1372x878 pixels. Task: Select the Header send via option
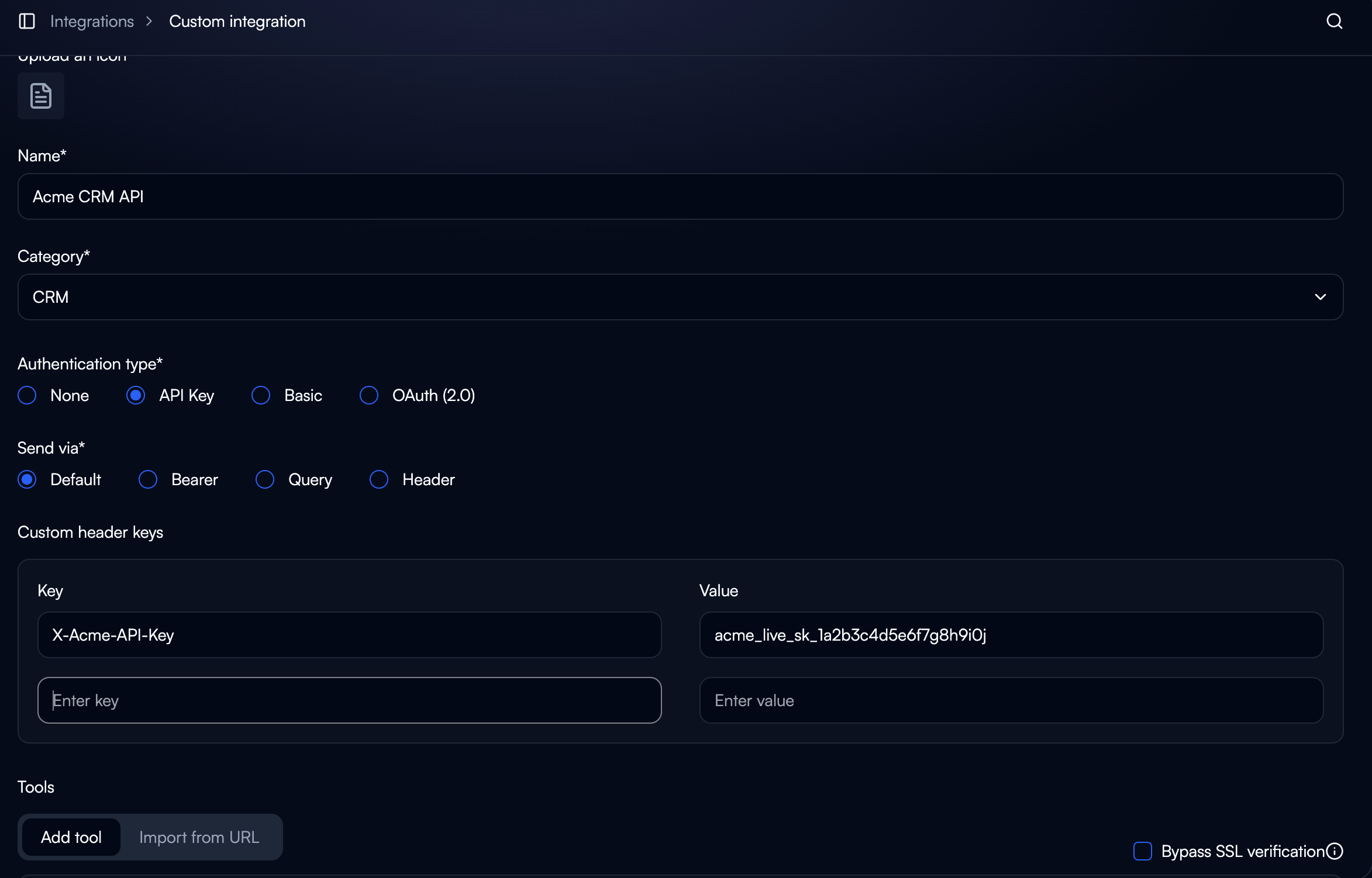[x=379, y=479]
